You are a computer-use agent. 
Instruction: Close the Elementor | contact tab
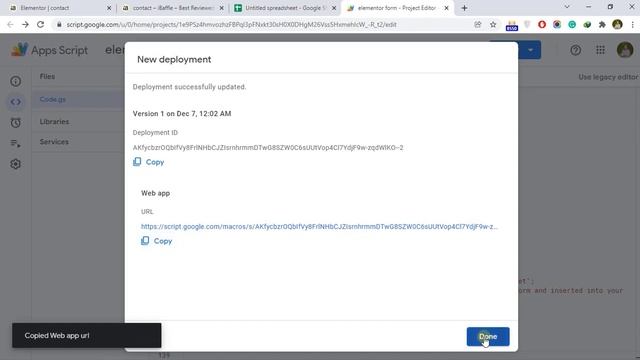point(109,8)
